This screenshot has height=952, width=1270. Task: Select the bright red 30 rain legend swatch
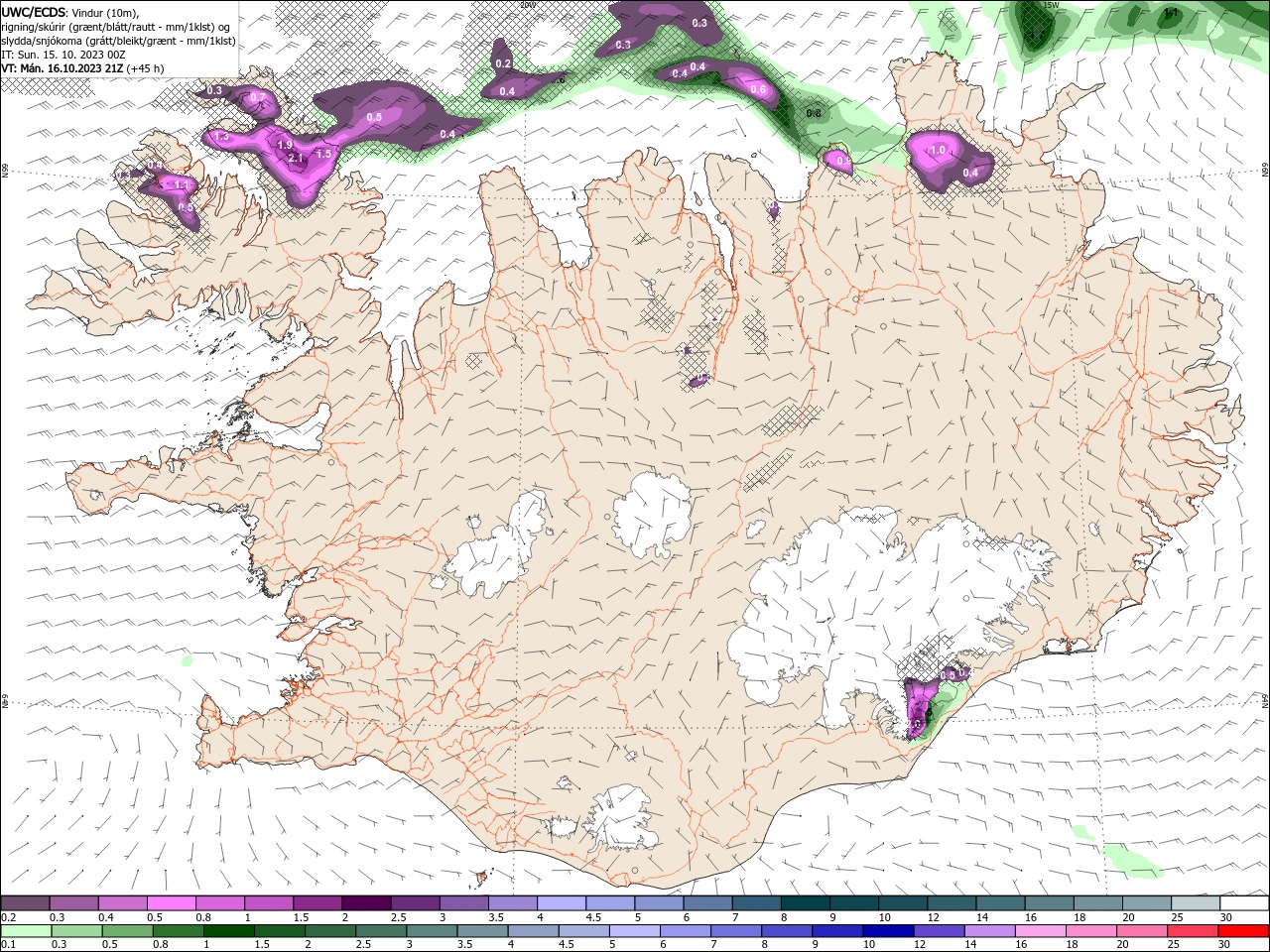1244,931
